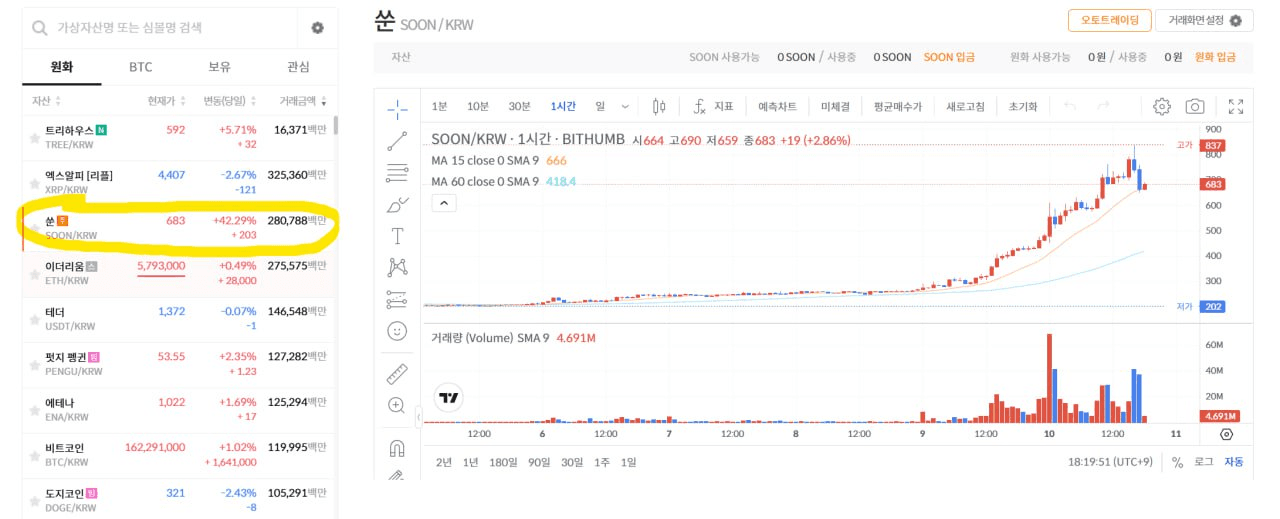Click the go-to-date target icon

click(1227, 434)
